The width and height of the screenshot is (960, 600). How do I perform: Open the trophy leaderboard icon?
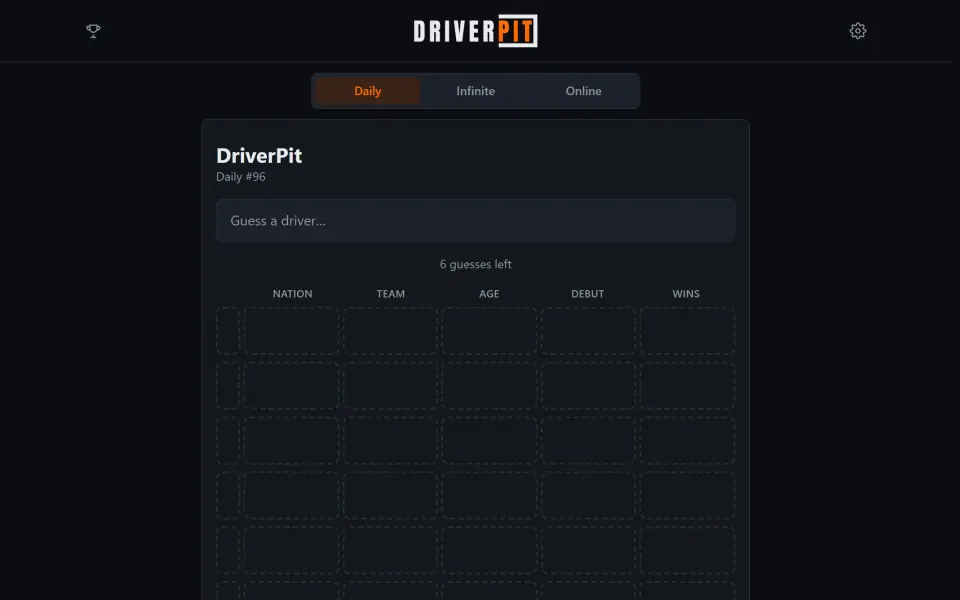93,31
